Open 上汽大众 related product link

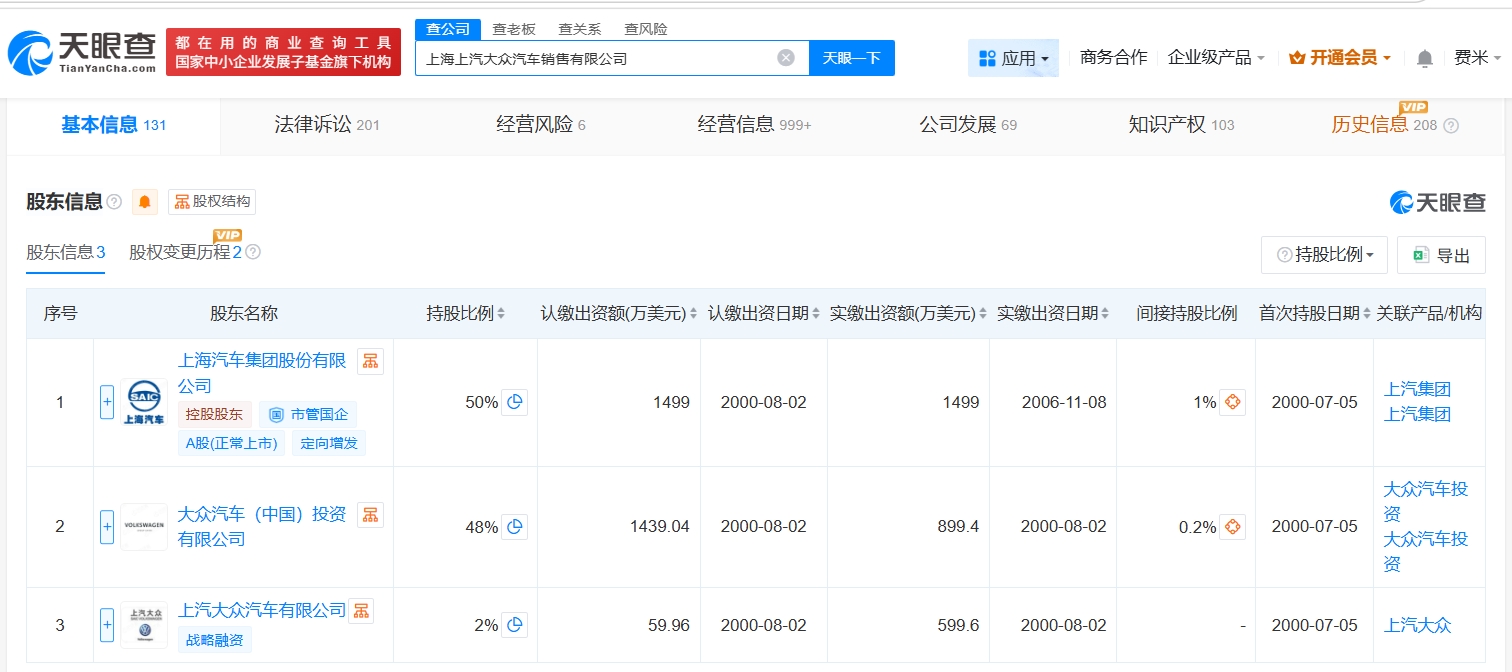coord(1417,625)
